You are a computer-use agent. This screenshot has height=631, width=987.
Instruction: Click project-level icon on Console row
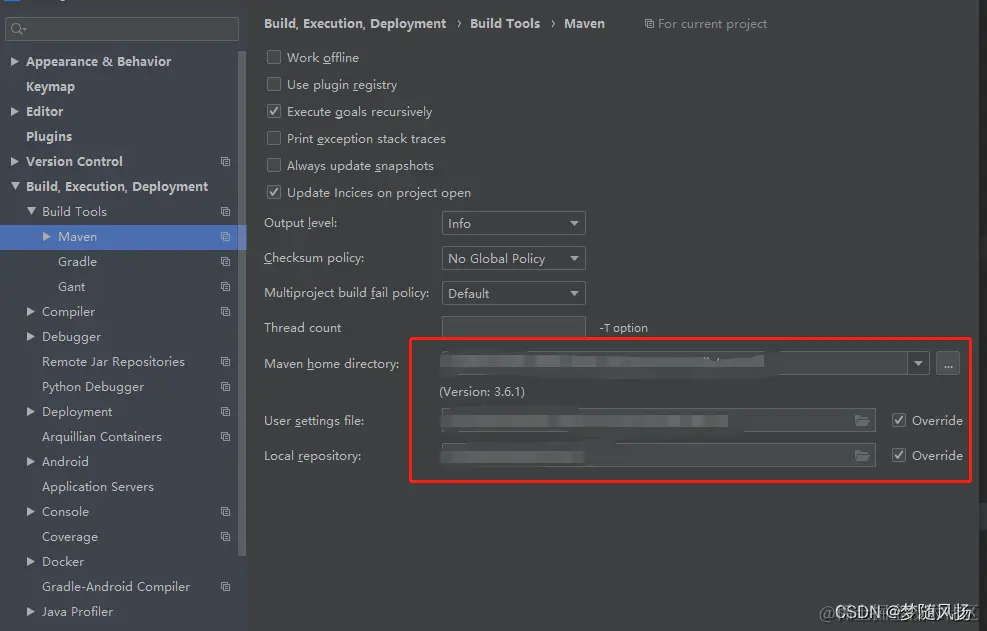pos(225,512)
